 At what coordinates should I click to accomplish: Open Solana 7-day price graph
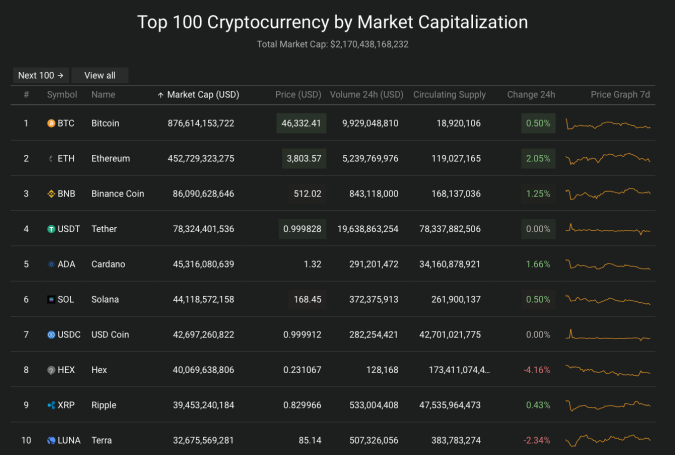point(608,300)
